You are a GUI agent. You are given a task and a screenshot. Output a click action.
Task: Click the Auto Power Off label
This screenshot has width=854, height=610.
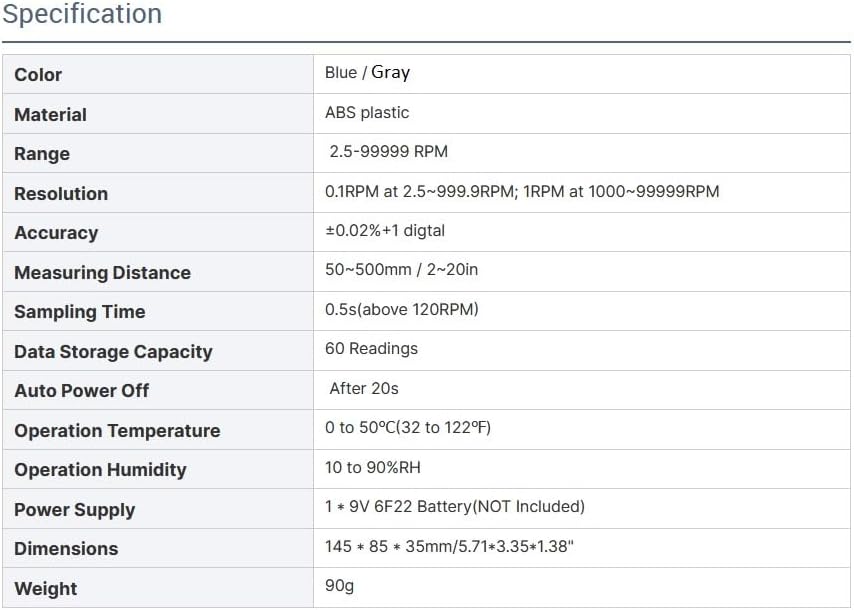tap(82, 391)
